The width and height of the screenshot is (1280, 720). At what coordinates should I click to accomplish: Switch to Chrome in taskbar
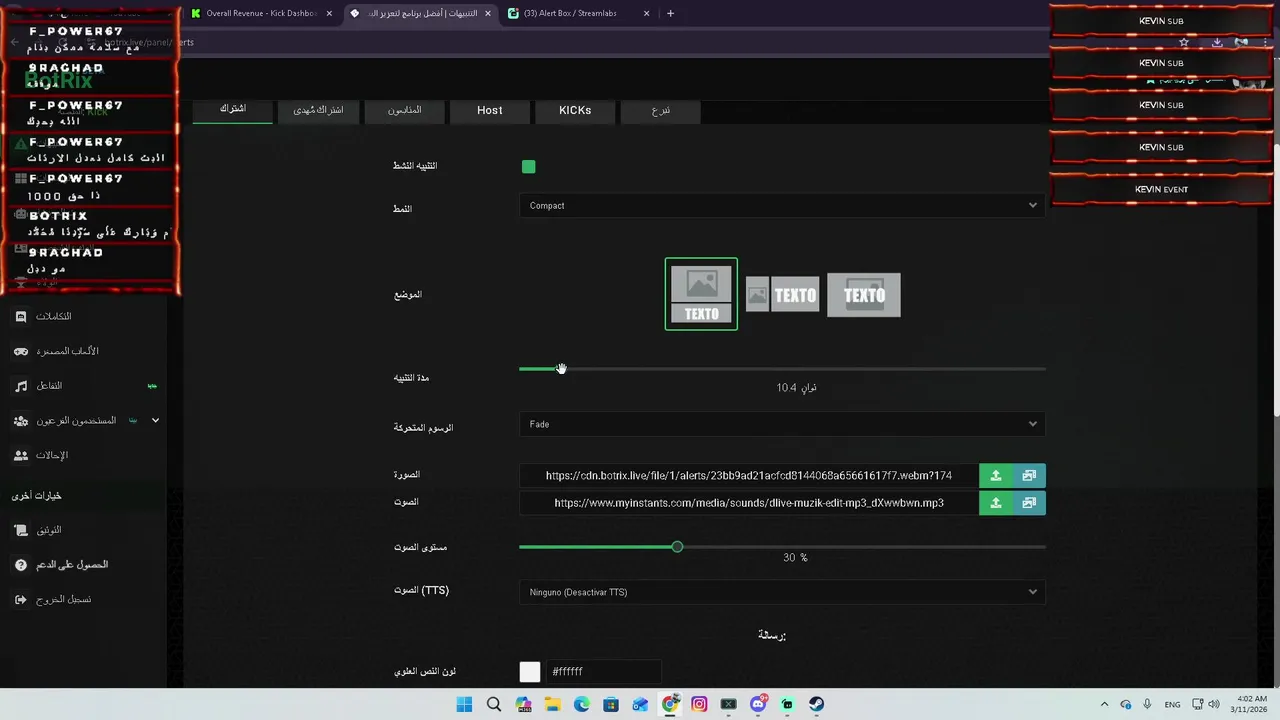click(x=670, y=705)
